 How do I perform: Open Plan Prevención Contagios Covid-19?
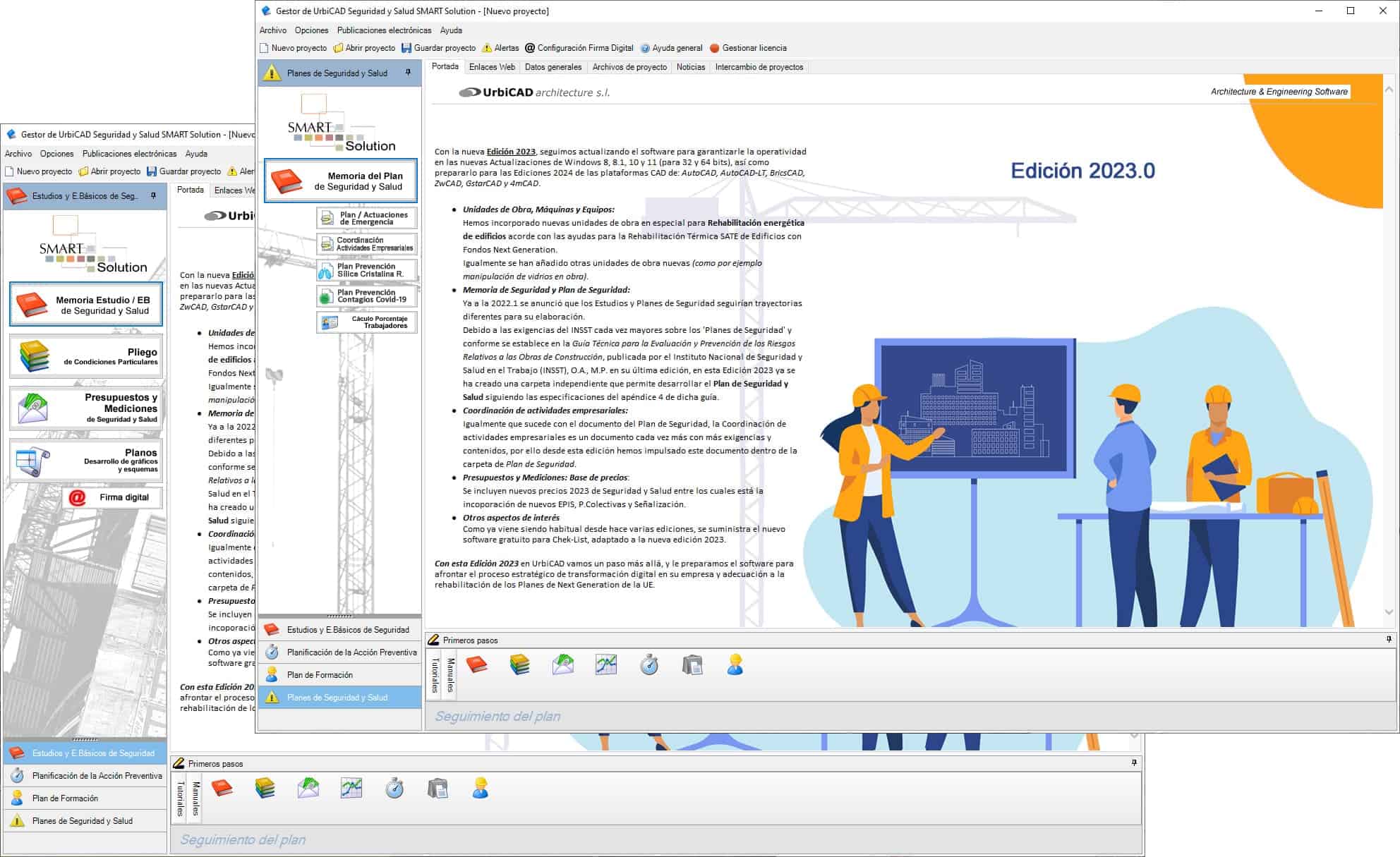pos(367,296)
